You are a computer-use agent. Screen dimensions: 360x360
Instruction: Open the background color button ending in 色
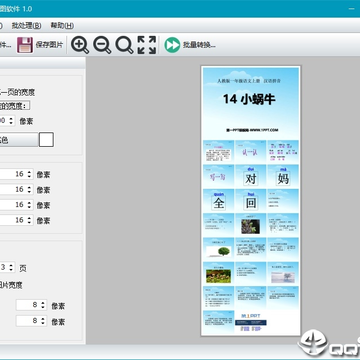click(x=18, y=140)
